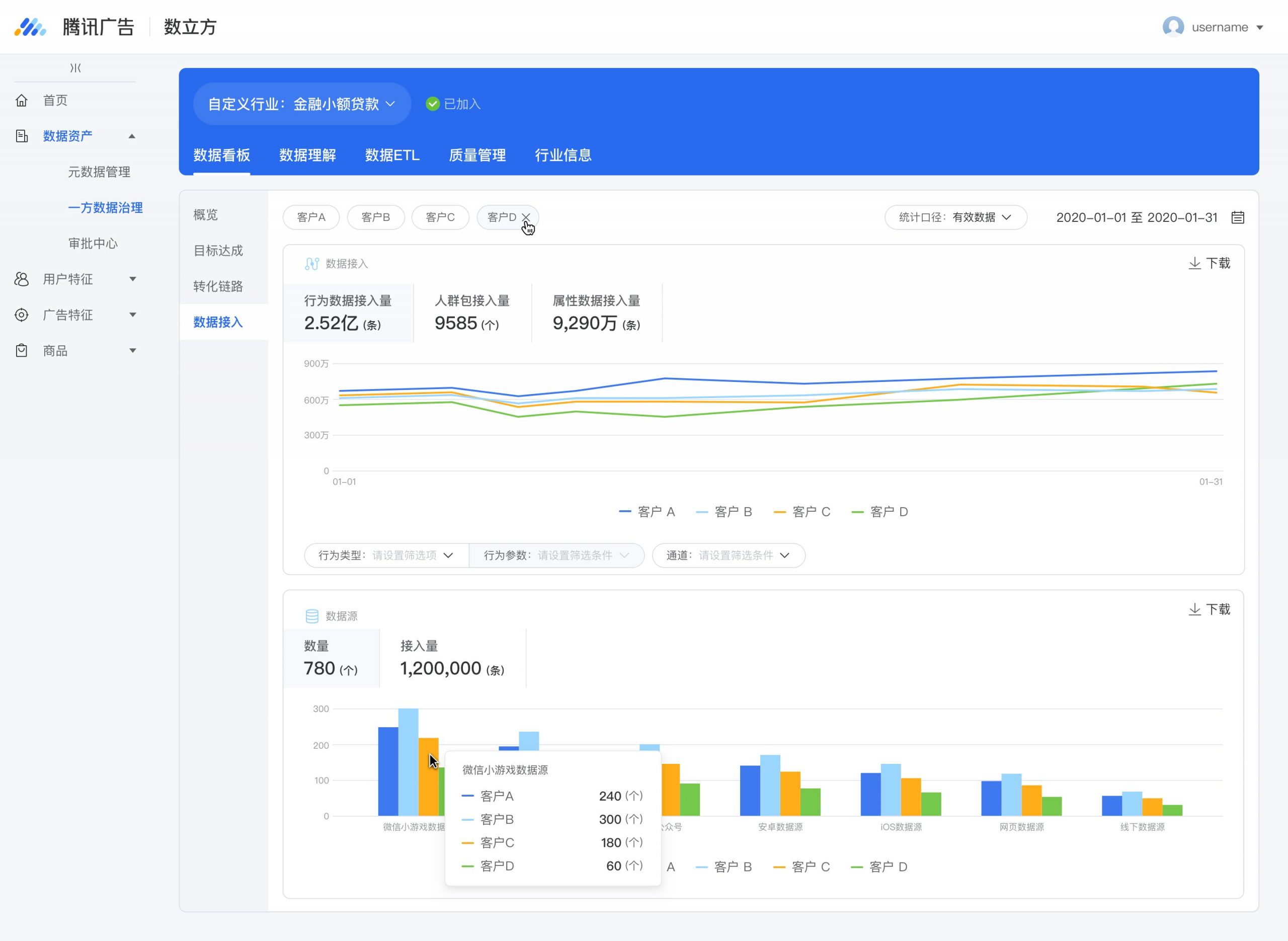Expand the 行为类型 filter dropdown

(386, 555)
